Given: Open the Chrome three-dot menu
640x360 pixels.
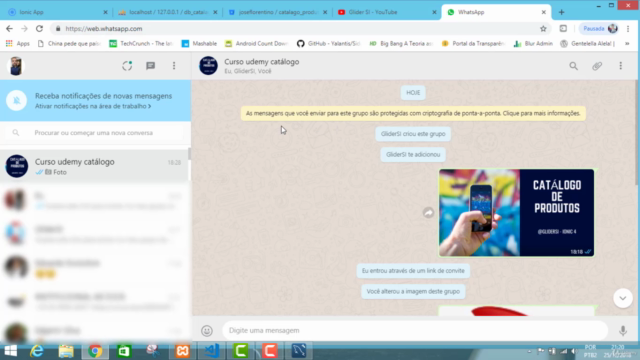Looking at the screenshot, I should coord(628,29).
